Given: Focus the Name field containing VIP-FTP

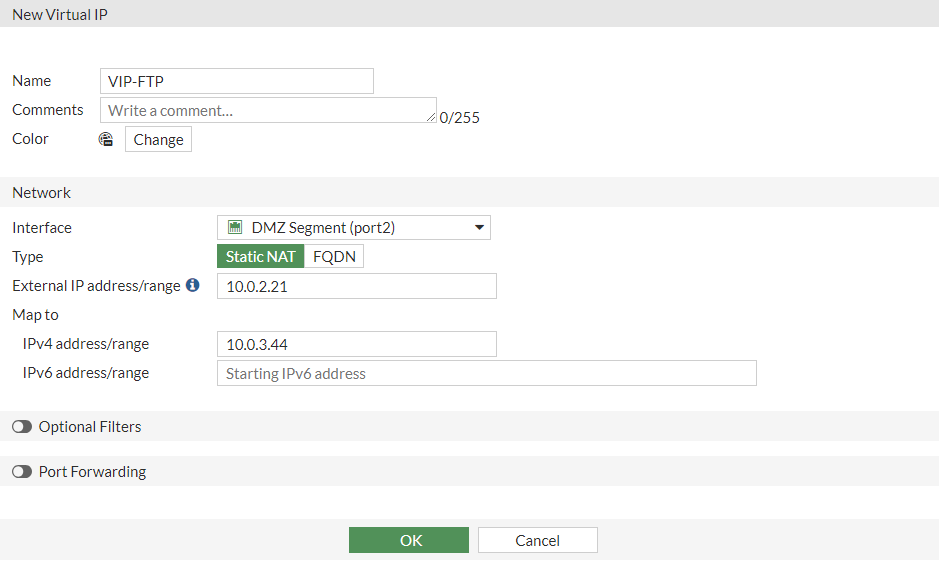Looking at the screenshot, I should 237,81.
